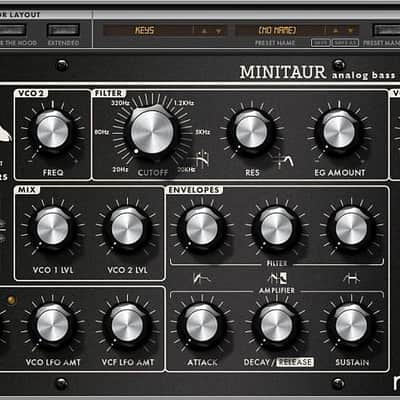Click the filter envelope decay knob
Viewport: 400px width, 400px height.
(x=276, y=229)
